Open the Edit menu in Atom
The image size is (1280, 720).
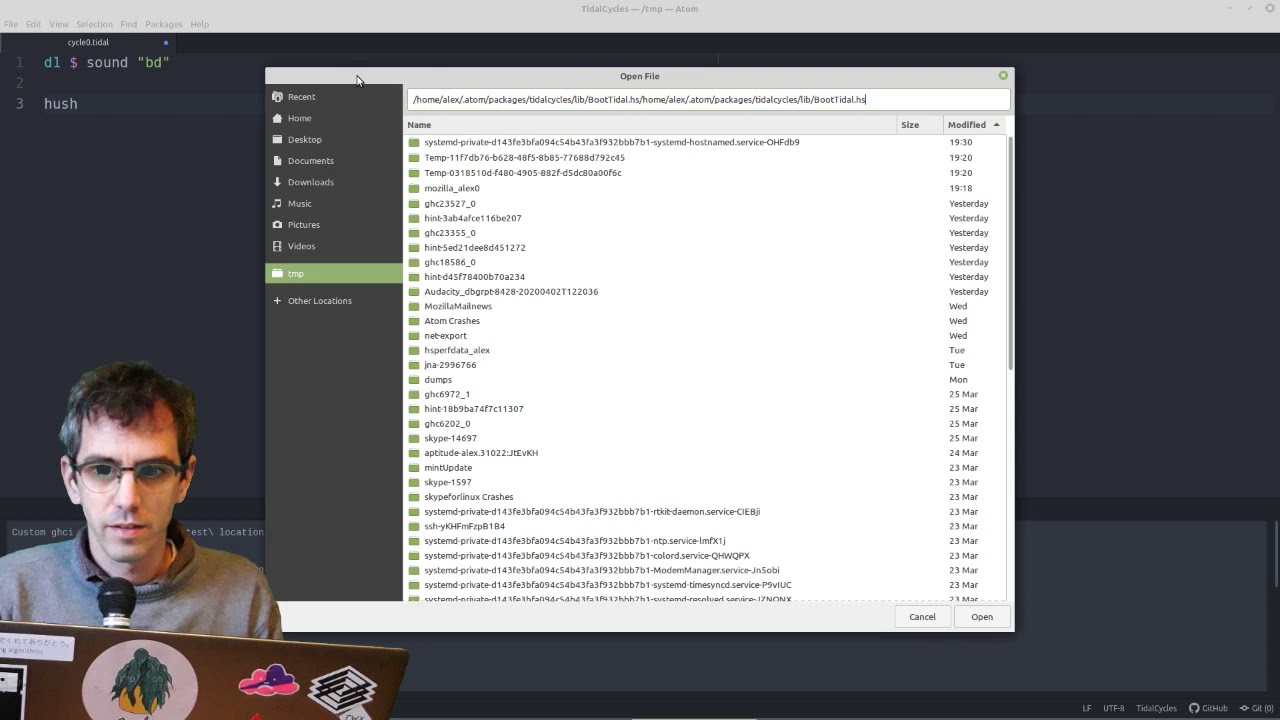33,24
